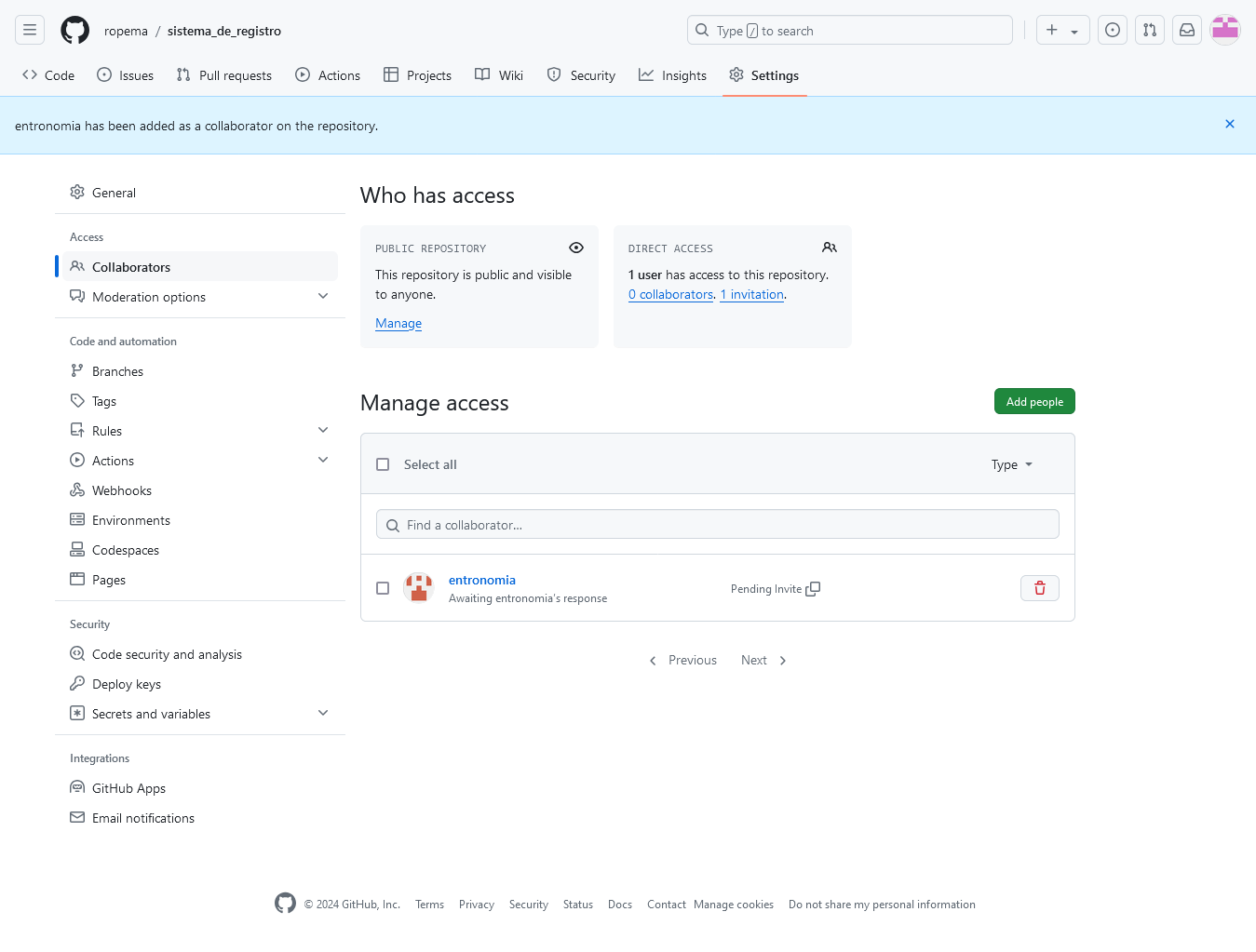1256x952 pixels.
Task: Click the Manage visibility link
Action: coord(398,323)
